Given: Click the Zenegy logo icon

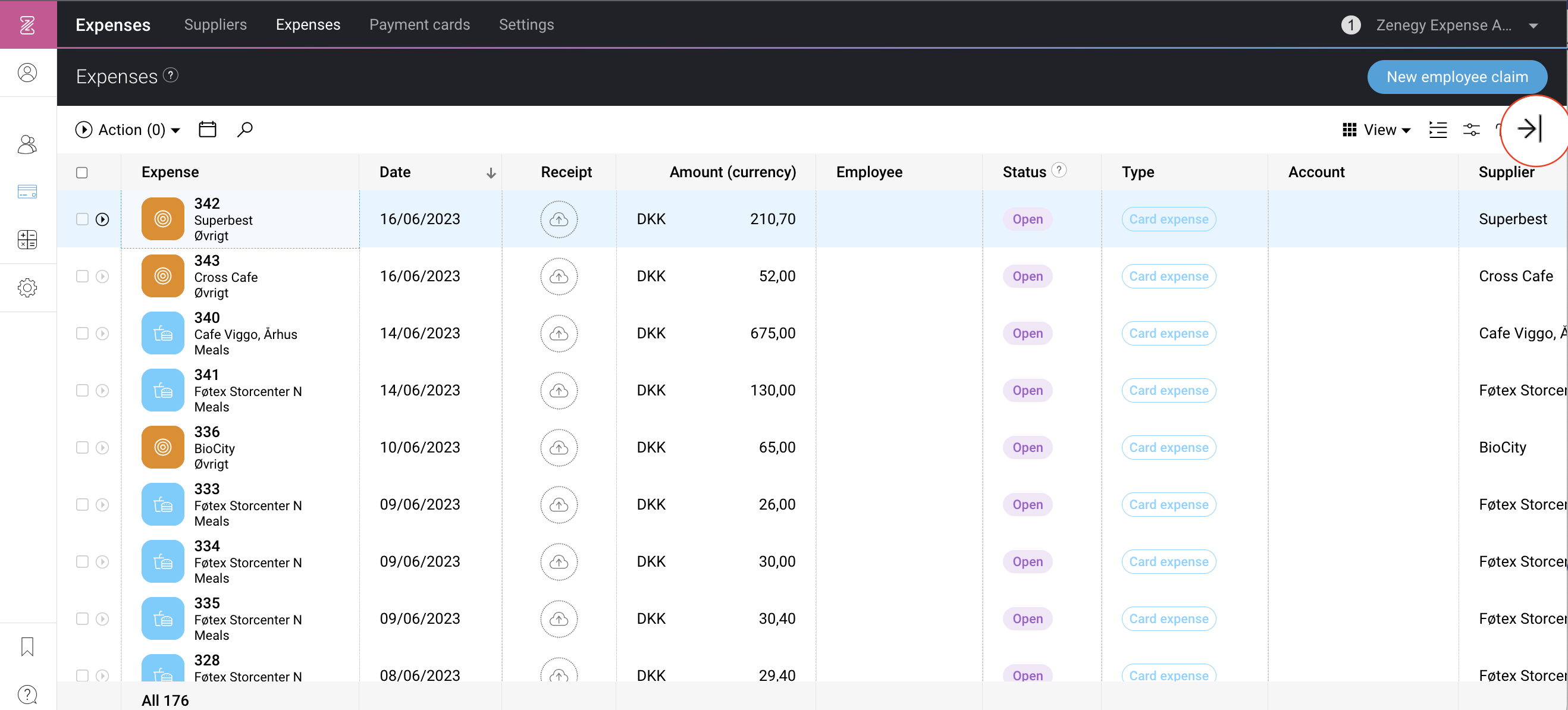Looking at the screenshot, I should (x=28, y=25).
